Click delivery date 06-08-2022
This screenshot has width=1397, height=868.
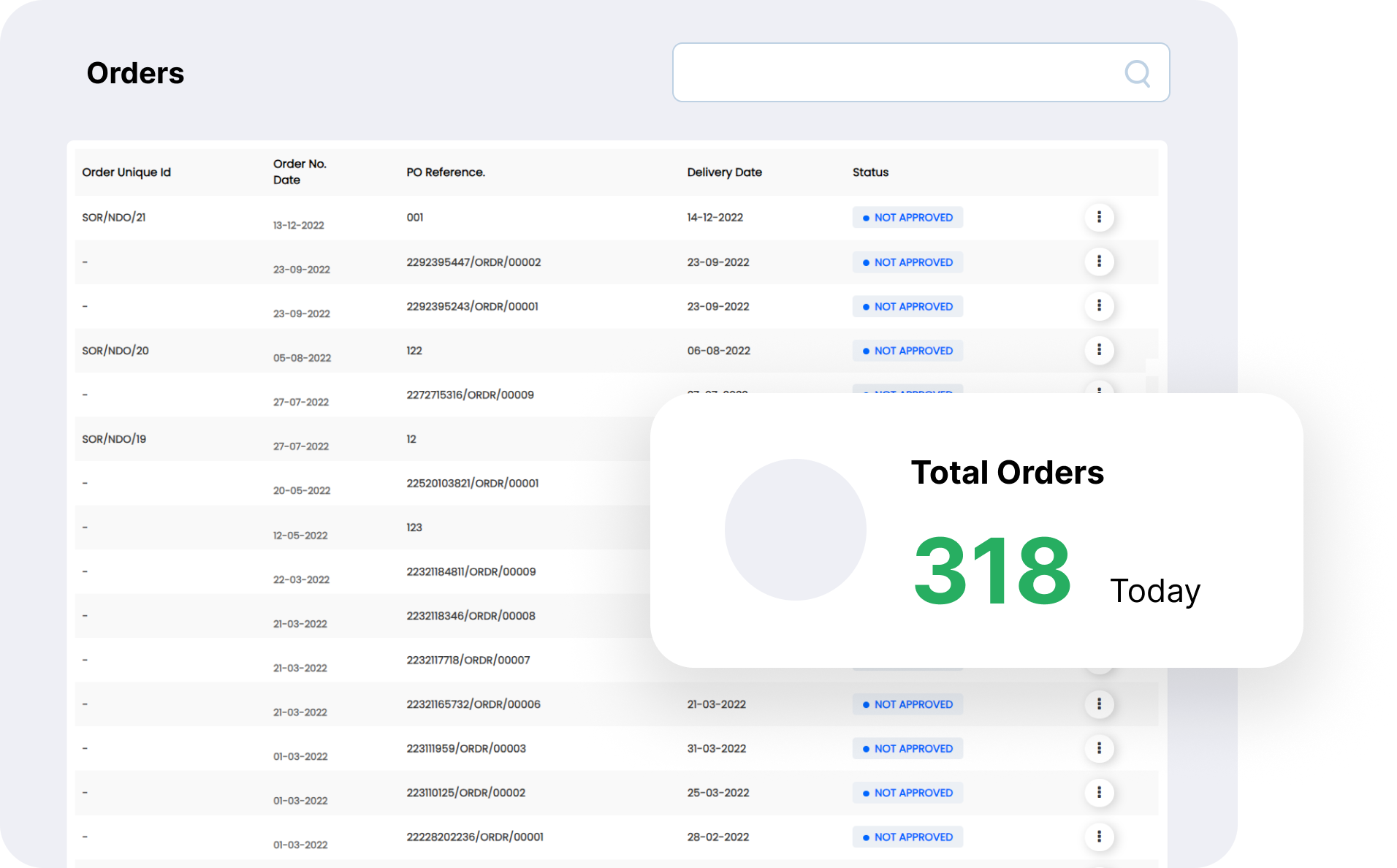click(718, 351)
